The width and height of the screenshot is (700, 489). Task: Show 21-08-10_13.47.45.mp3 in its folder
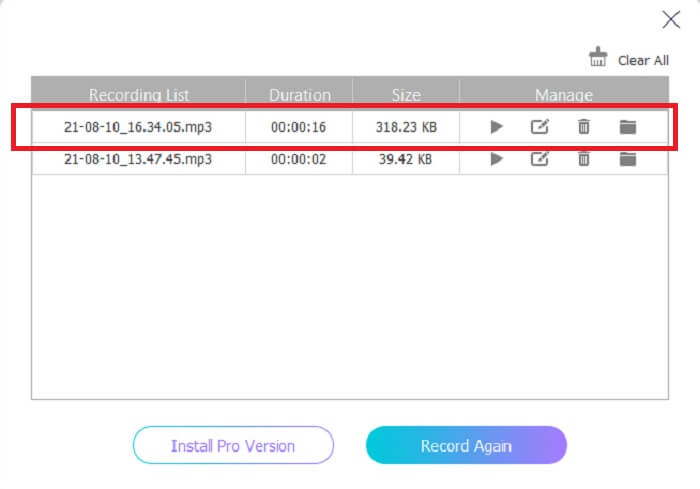pyautogui.click(x=628, y=159)
